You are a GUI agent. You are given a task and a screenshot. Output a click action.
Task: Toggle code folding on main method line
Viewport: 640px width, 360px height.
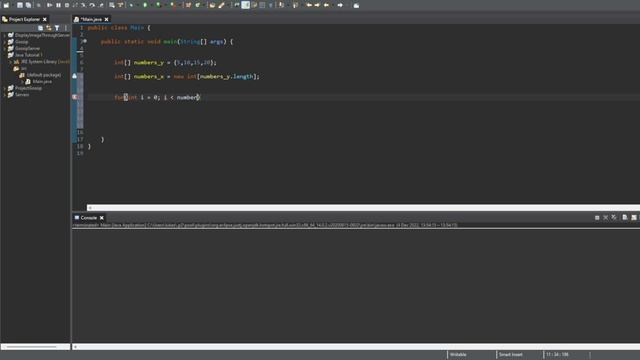point(85,41)
